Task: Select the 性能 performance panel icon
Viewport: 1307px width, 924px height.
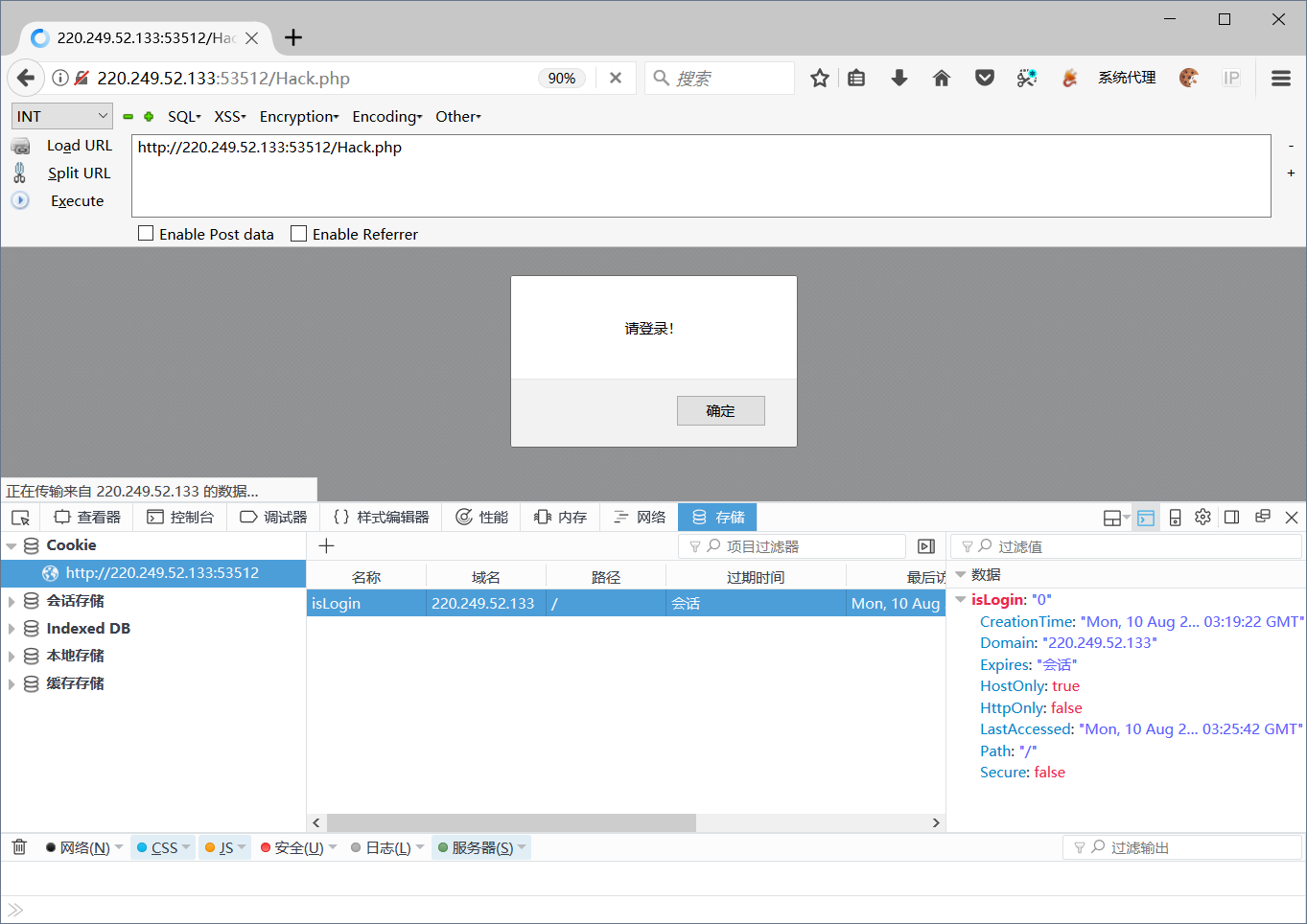Action: pyautogui.click(x=481, y=517)
